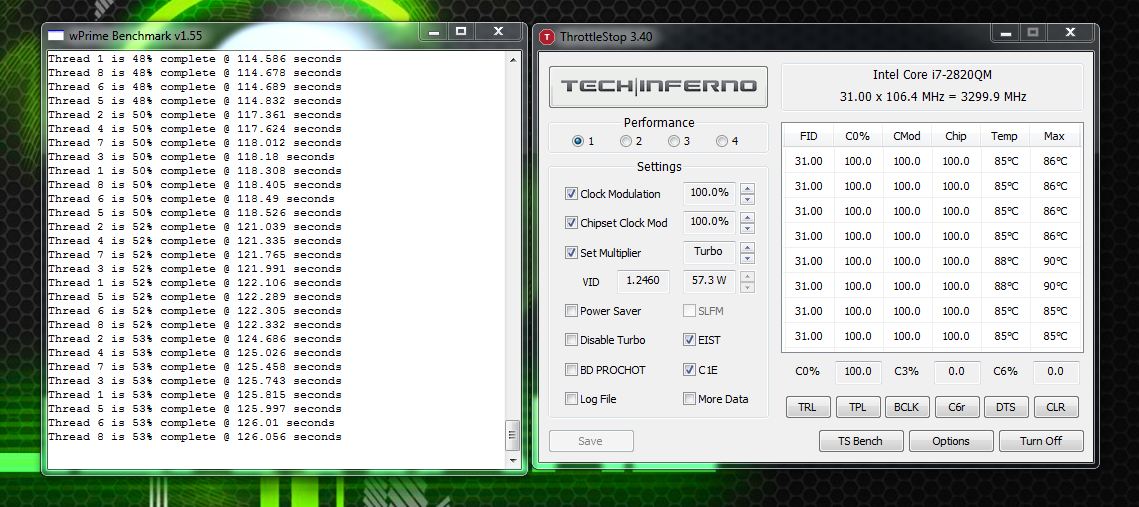Toggle the Clock Modulation checkbox
Image resolution: width=1139 pixels, height=507 pixels.
[x=571, y=194]
